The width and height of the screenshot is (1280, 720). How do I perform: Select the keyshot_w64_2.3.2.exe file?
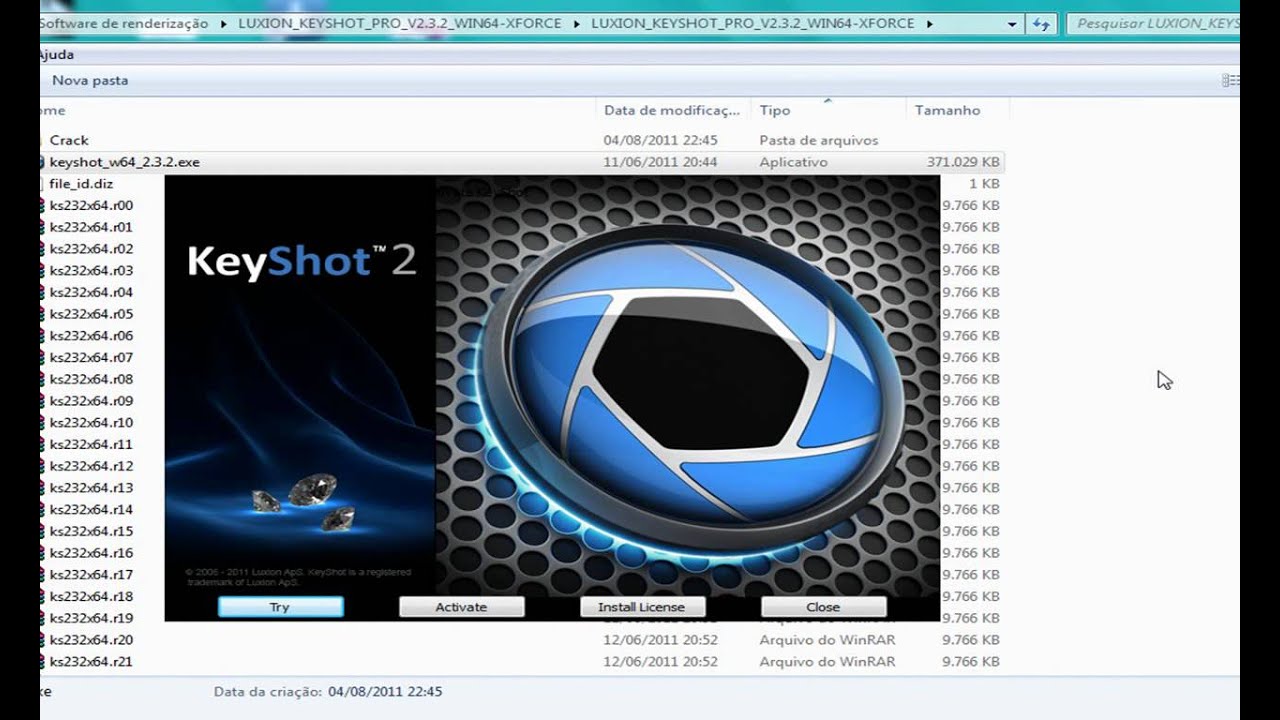(x=125, y=162)
